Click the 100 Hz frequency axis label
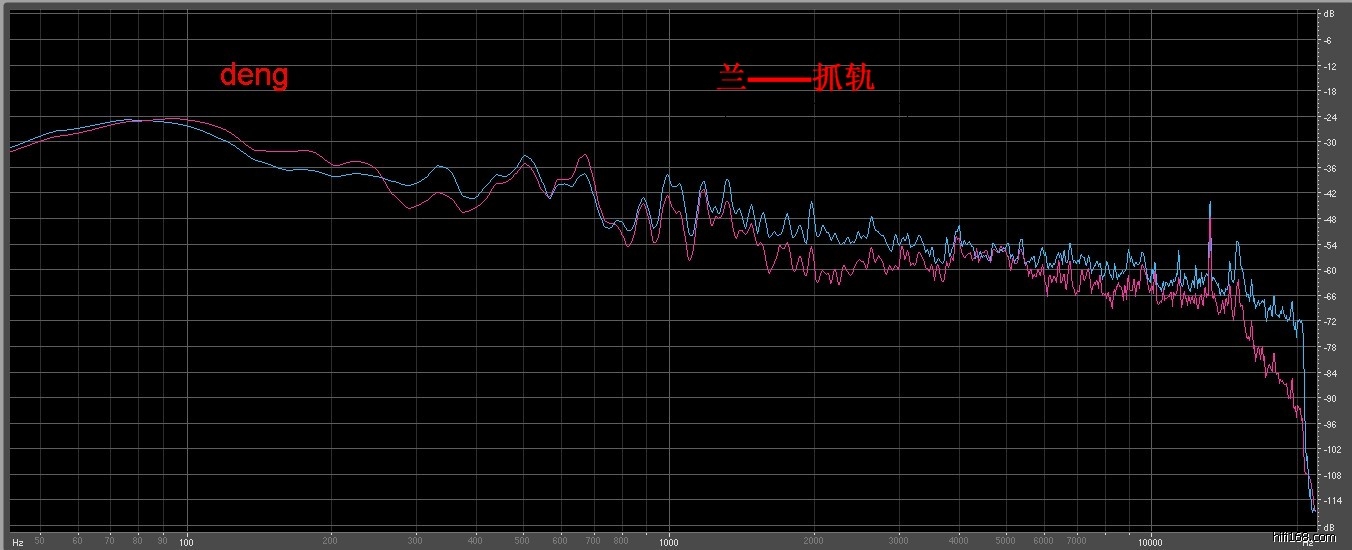The image size is (1352, 550). [185, 542]
